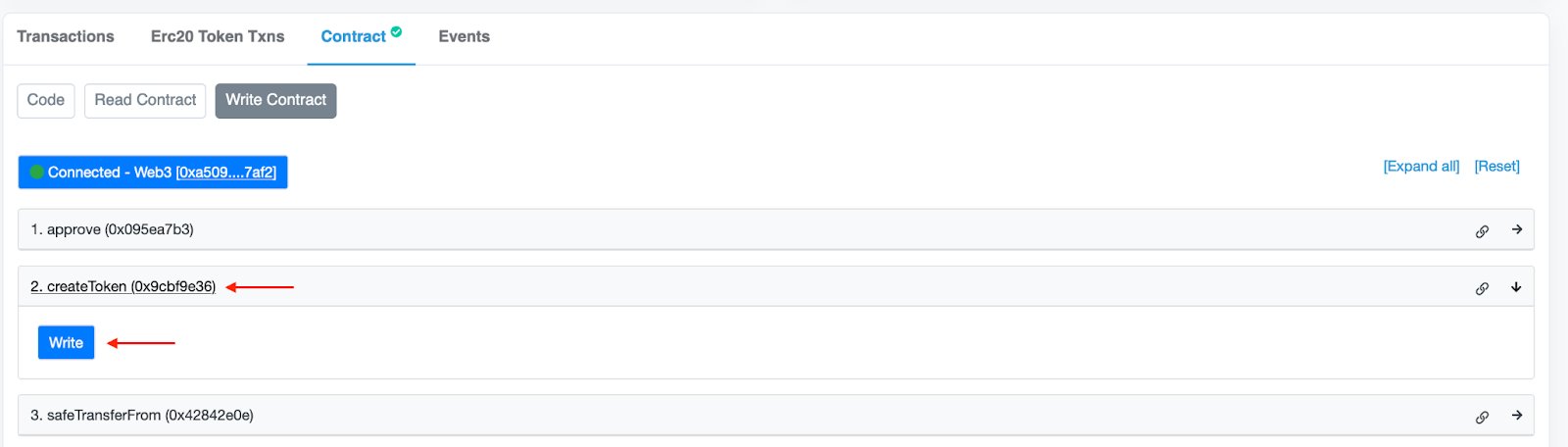Select the Write Contract button
This screenshot has height=447, width=1568.
point(275,100)
